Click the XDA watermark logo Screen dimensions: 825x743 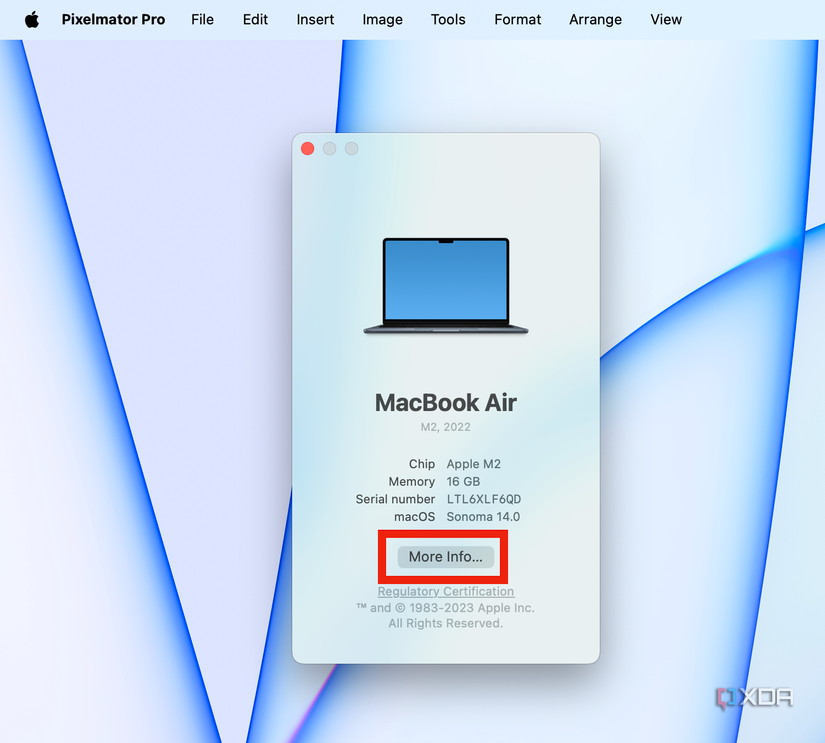[755, 697]
